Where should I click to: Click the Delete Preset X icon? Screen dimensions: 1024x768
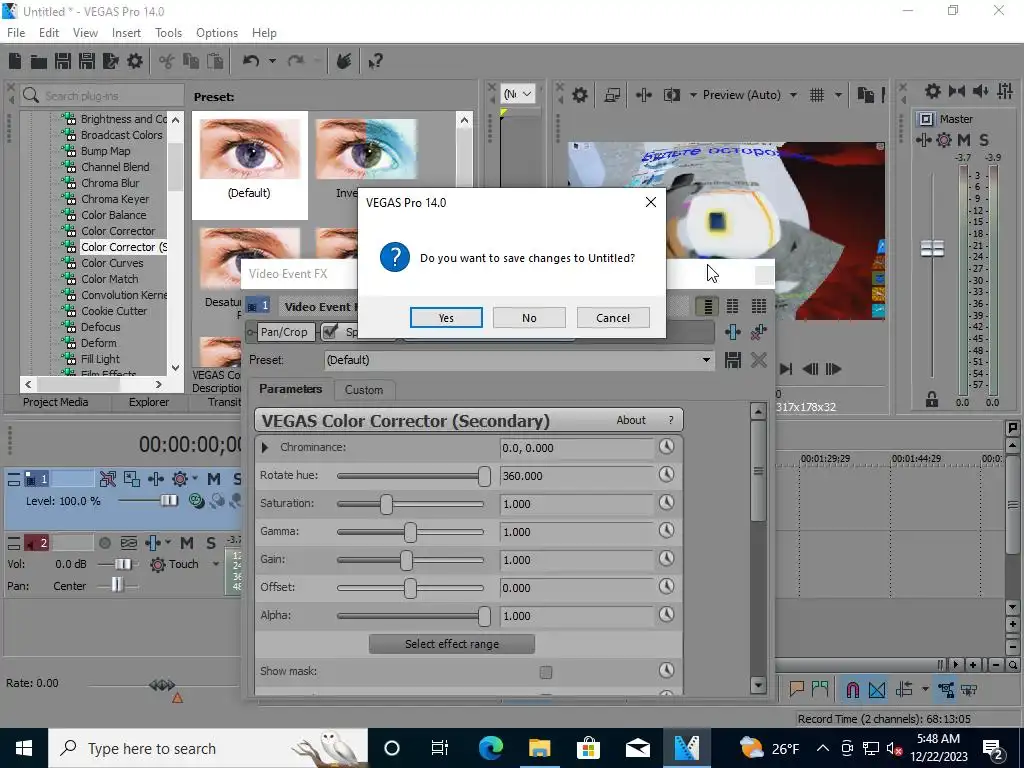pos(758,360)
